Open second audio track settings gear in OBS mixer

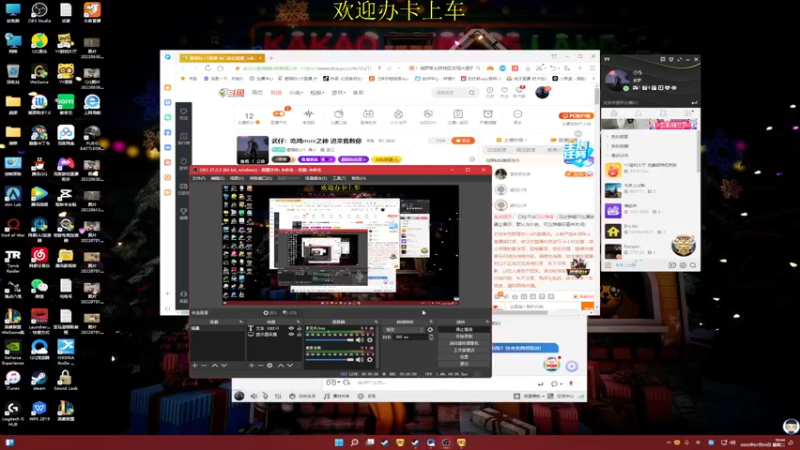pos(370,360)
